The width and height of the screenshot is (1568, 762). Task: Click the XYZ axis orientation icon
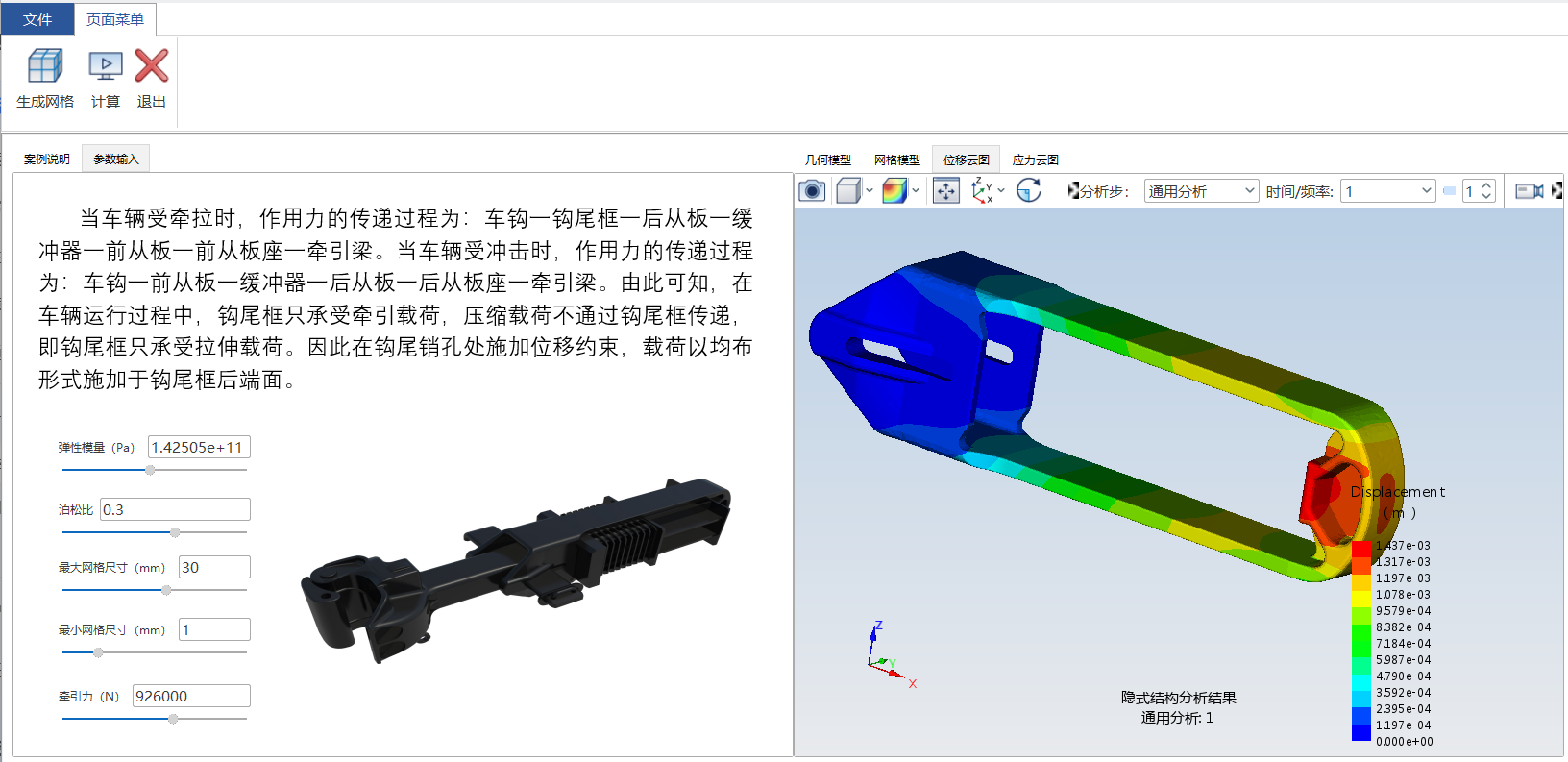tap(982, 190)
